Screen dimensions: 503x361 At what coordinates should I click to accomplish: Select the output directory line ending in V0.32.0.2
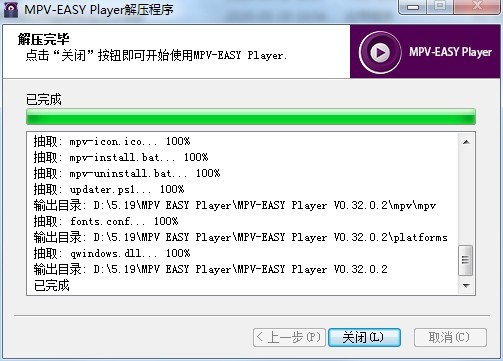pyautogui.click(x=211, y=269)
